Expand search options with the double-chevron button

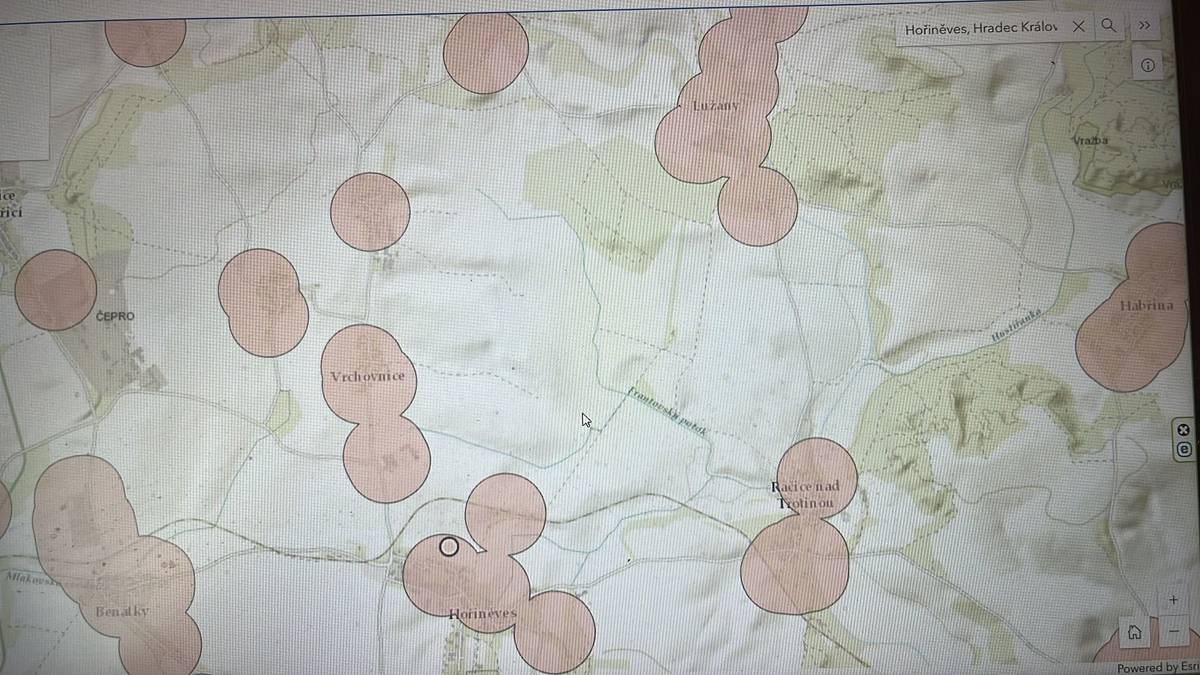coord(1143,27)
